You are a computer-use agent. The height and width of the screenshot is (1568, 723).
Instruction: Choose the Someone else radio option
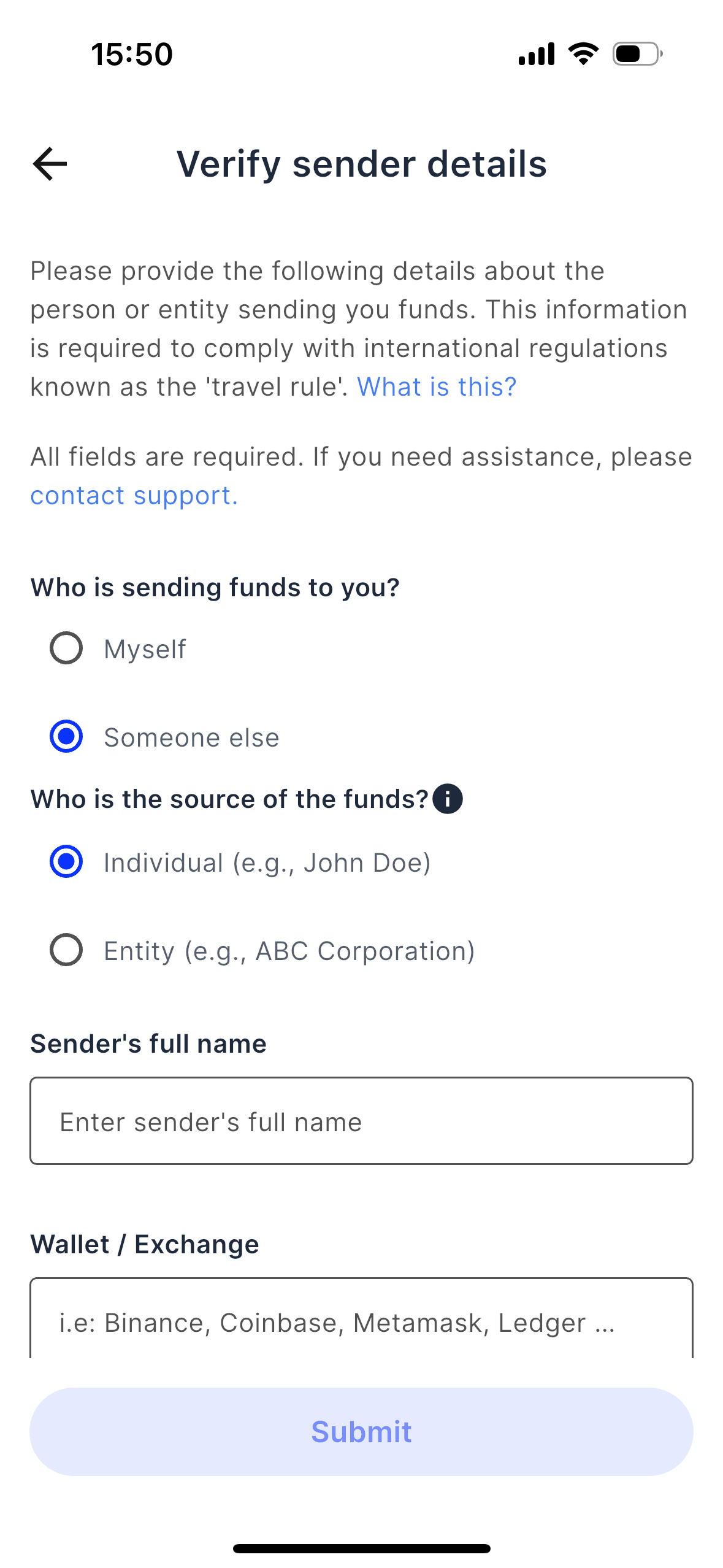point(66,737)
